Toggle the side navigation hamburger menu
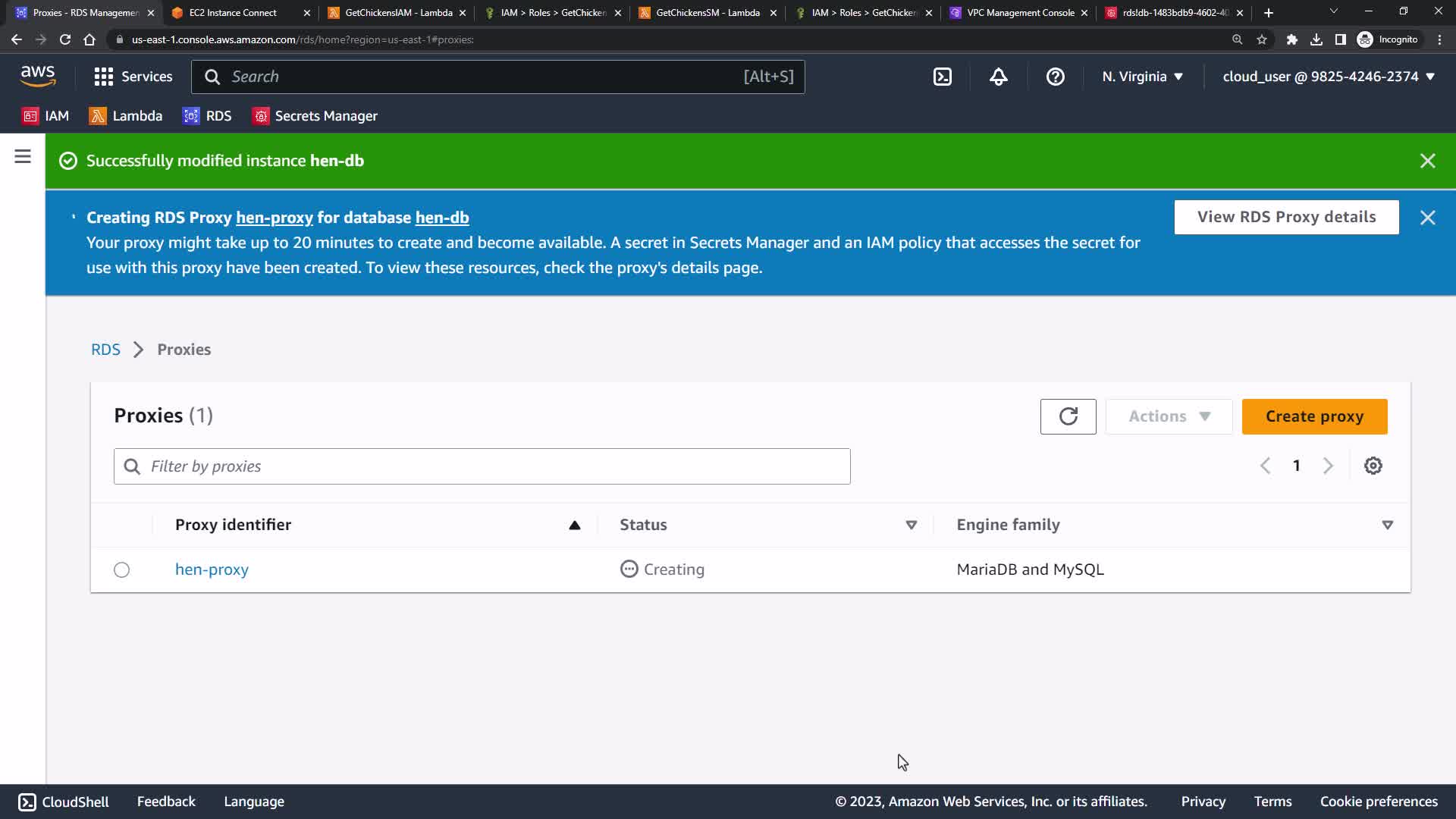This screenshot has width=1456, height=819. coord(23,157)
